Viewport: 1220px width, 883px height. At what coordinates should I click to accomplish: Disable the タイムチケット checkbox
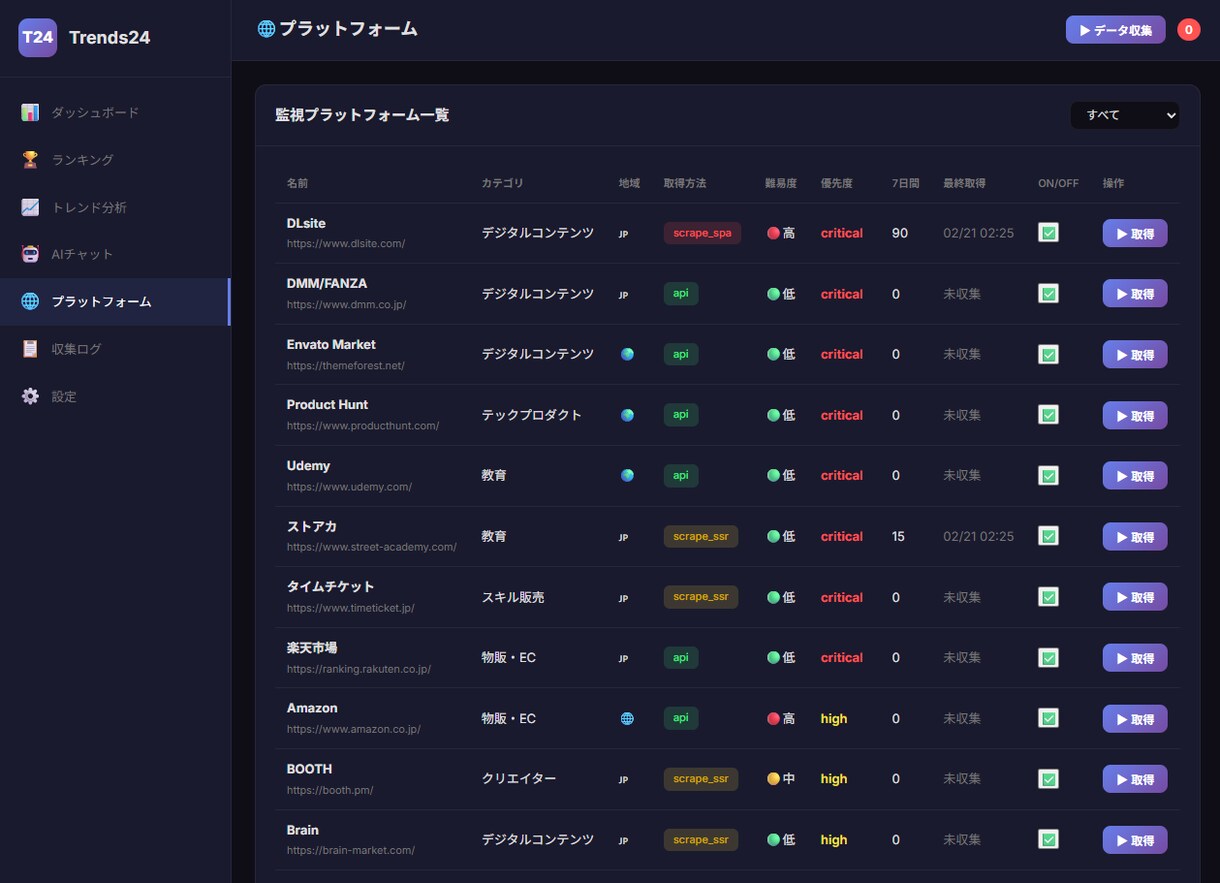(x=1048, y=597)
